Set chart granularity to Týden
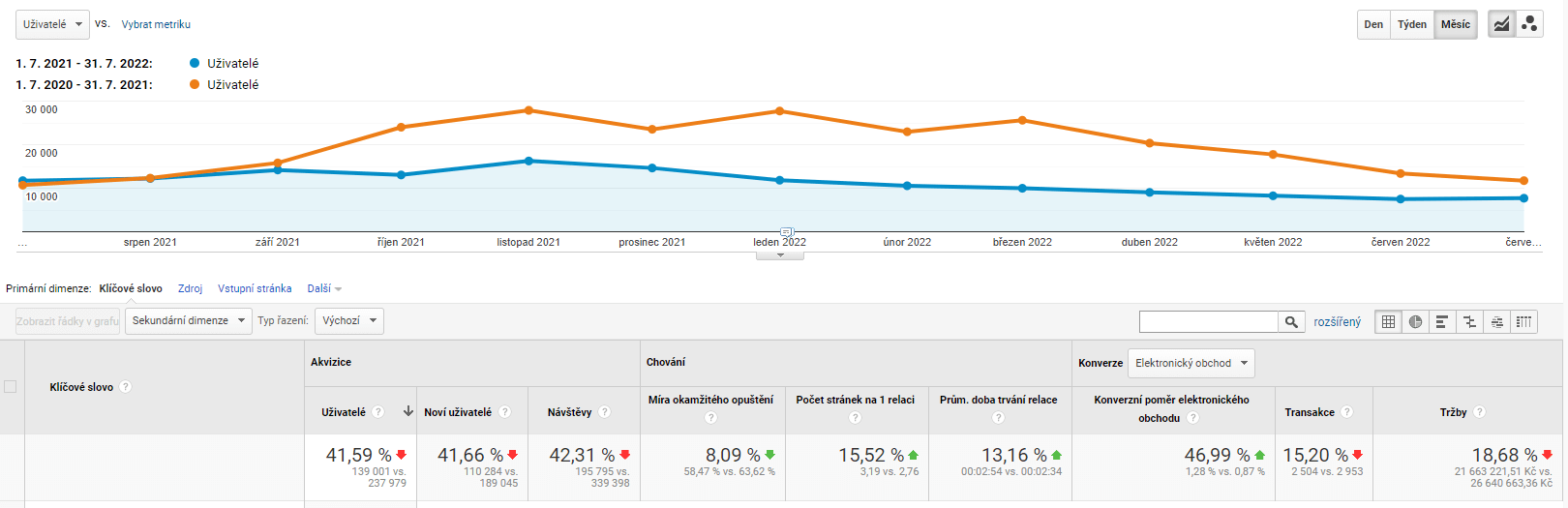Screen dimensions: 1568x508 click(x=1412, y=24)
